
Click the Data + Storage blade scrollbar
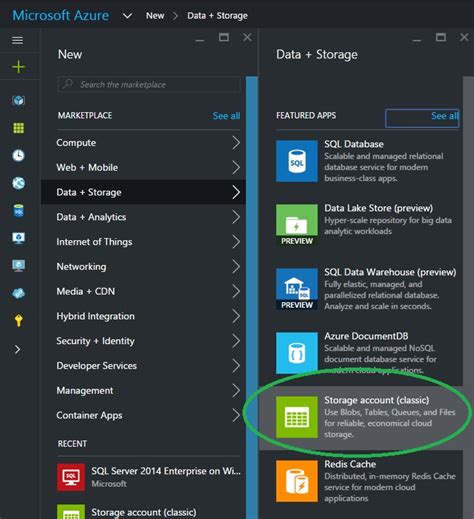tap(468, 297)
